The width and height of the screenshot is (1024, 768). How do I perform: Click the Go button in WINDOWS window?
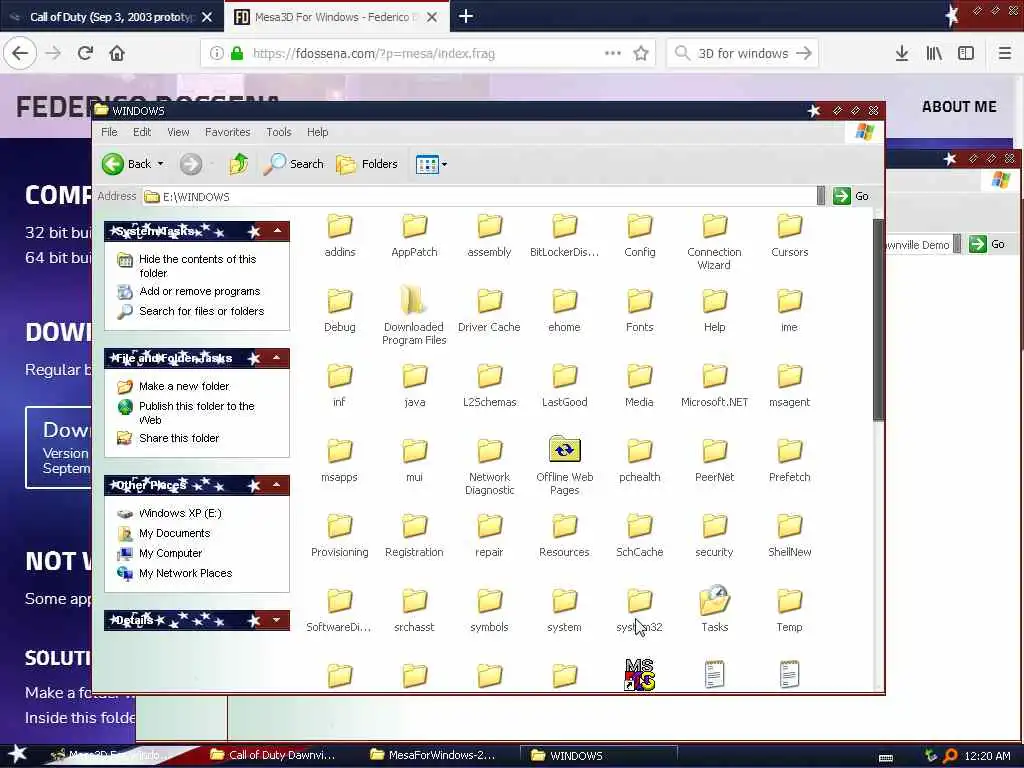click(x=851, y=196)
